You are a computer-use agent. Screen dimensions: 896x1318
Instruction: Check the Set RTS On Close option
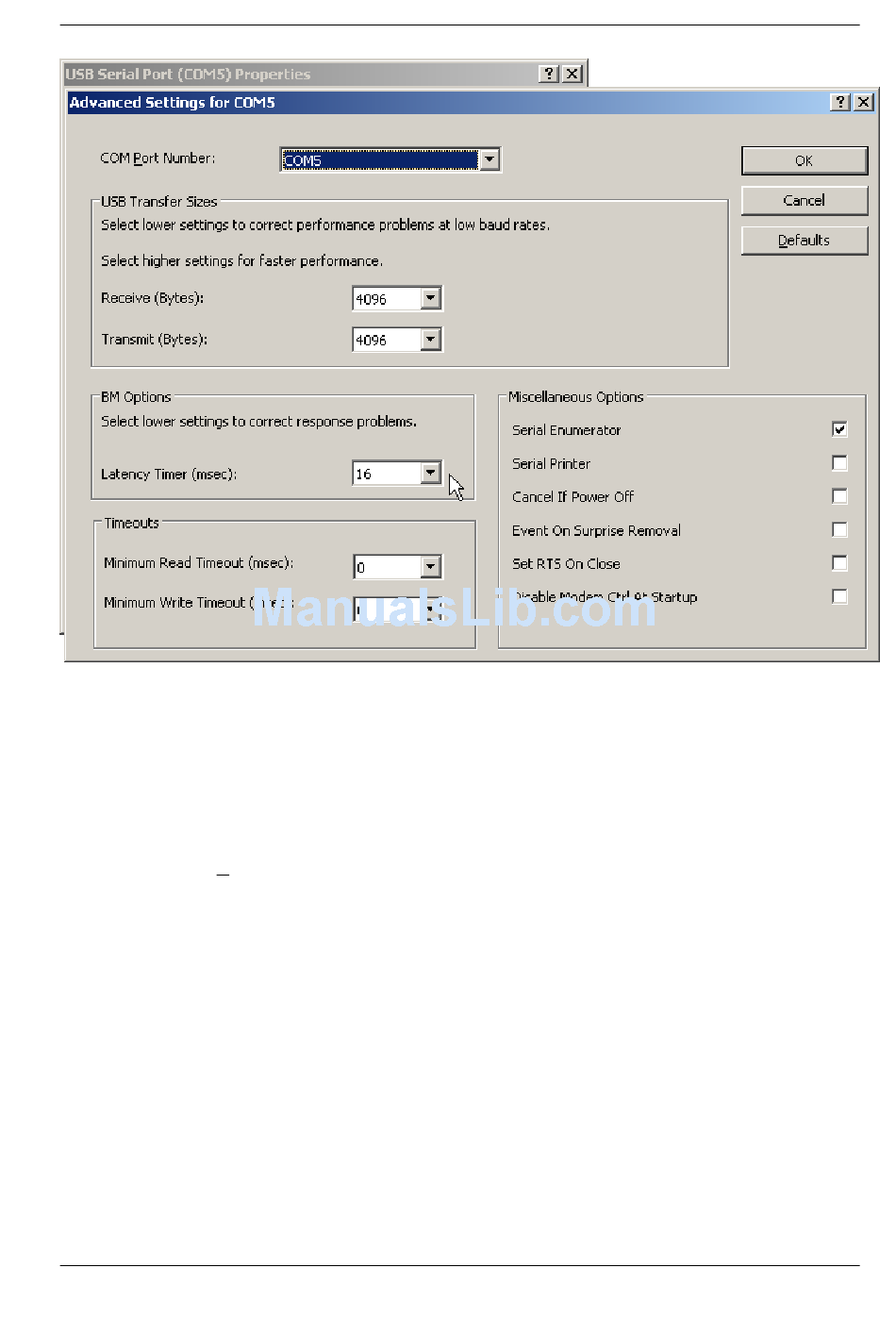[839, 563]
